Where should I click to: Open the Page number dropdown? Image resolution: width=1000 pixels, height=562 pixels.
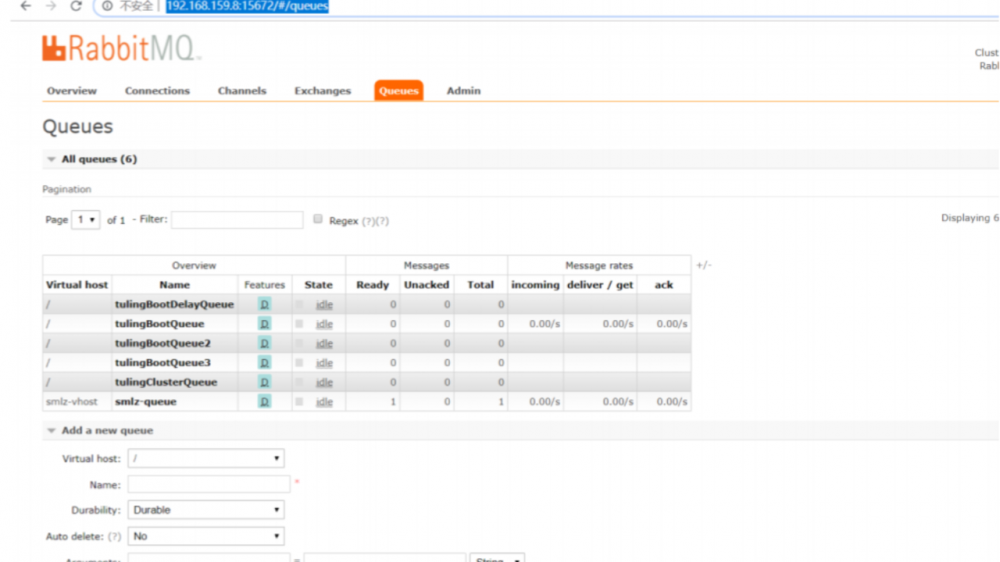click(x=85, y=219)
